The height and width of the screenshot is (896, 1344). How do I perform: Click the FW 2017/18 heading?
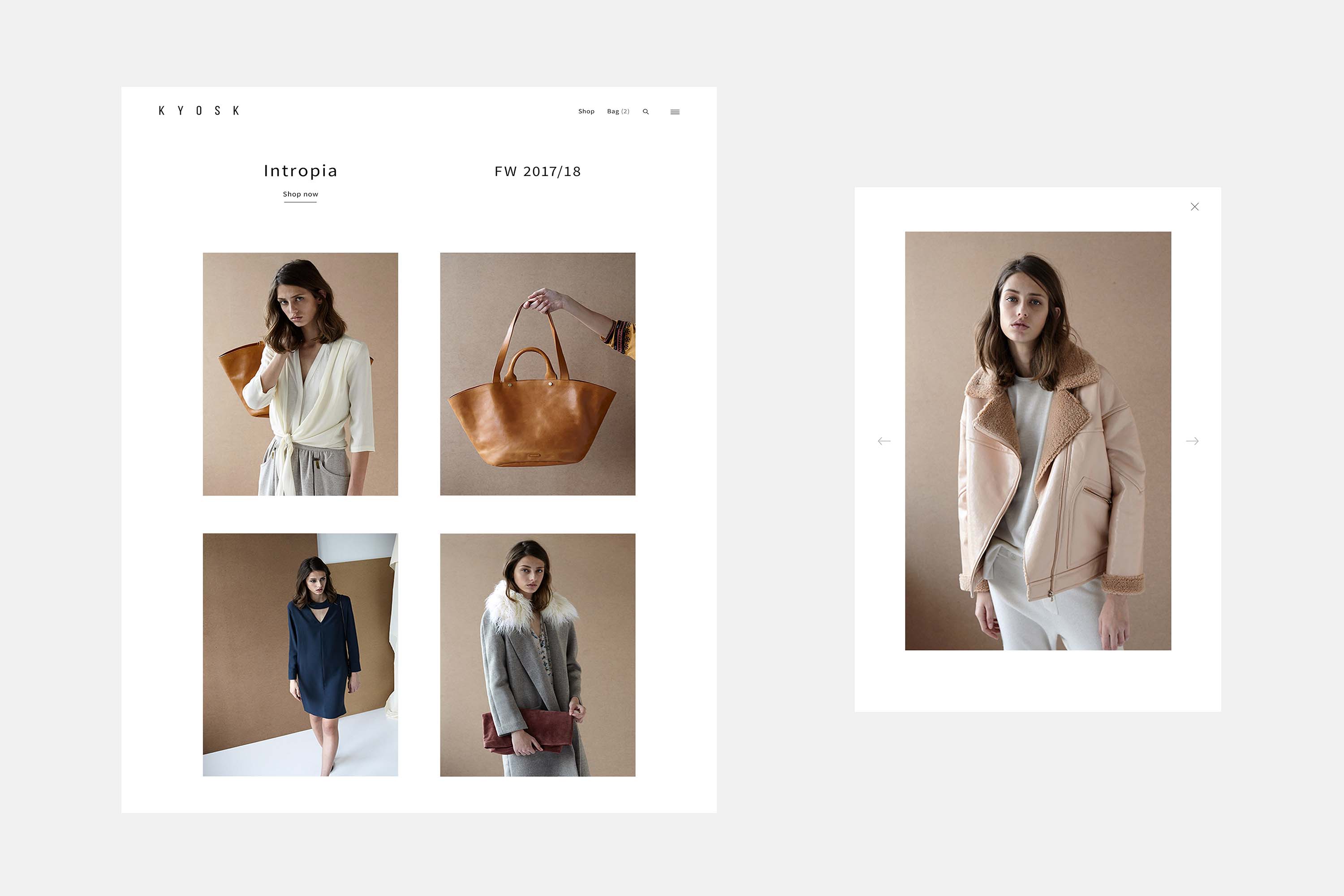538,172
